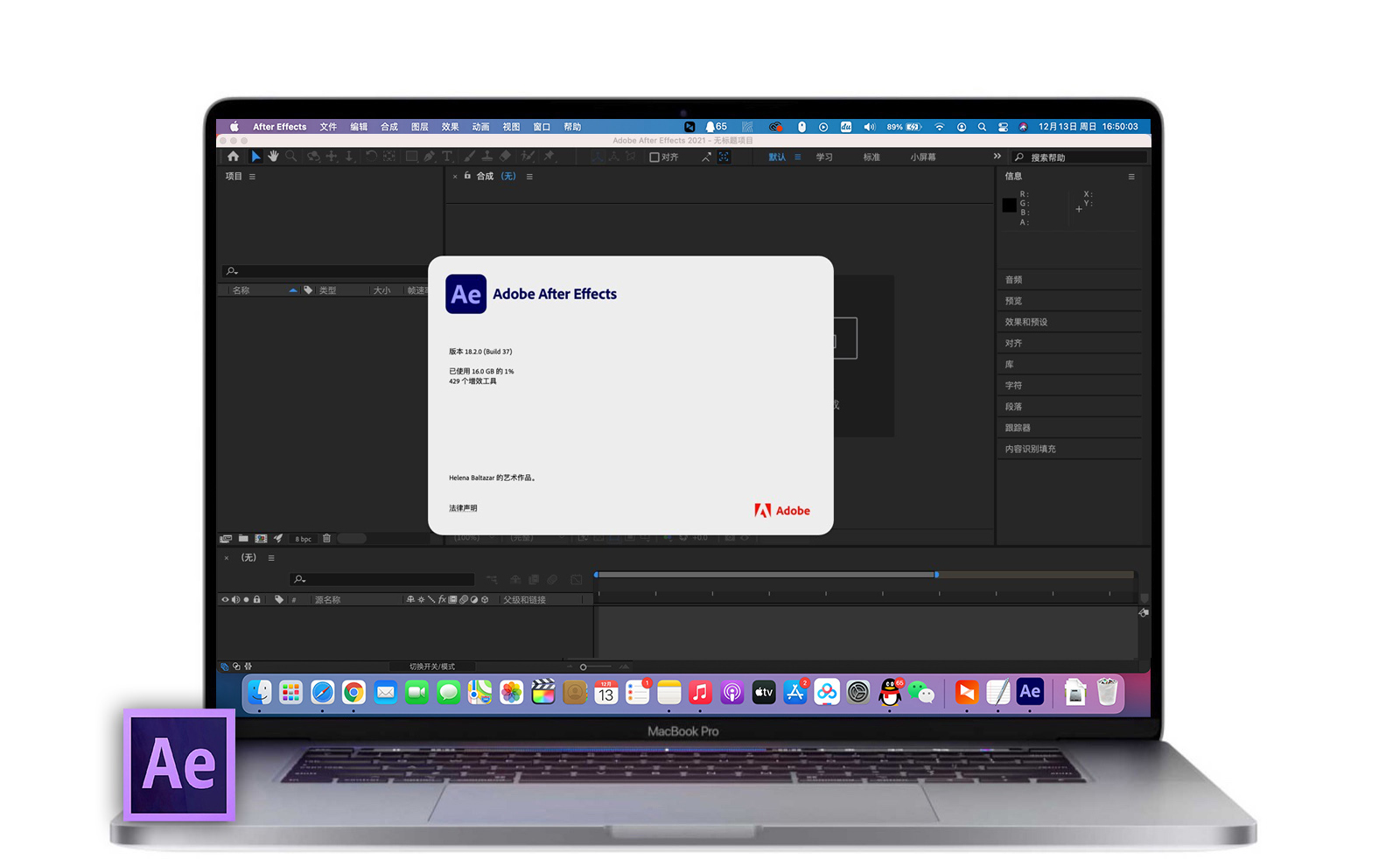
Task: Click the Interpret Footage icon in Project panel
Action: tap(226, 539)
